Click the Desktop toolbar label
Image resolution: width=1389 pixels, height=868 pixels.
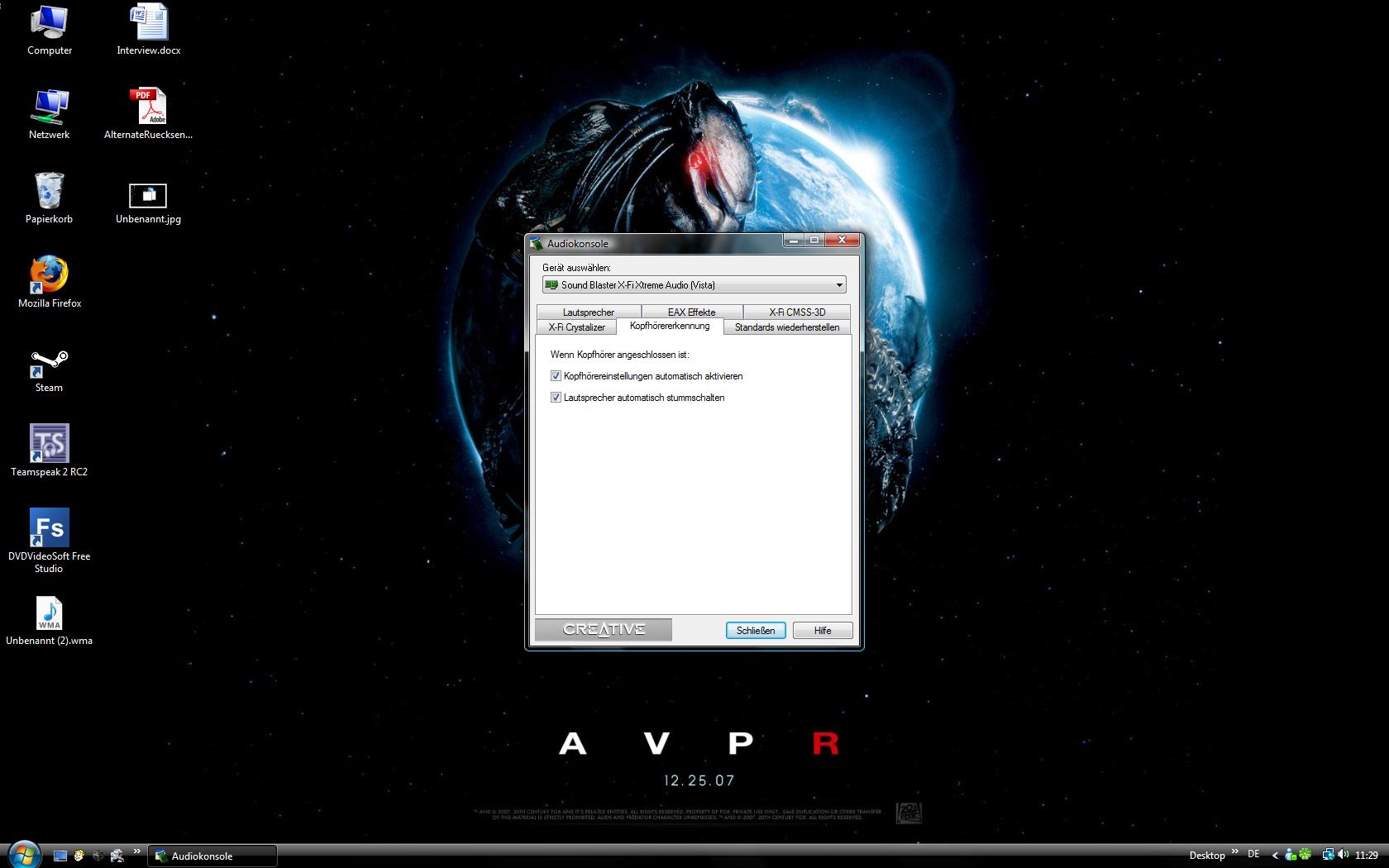(x=1207, y=856)
